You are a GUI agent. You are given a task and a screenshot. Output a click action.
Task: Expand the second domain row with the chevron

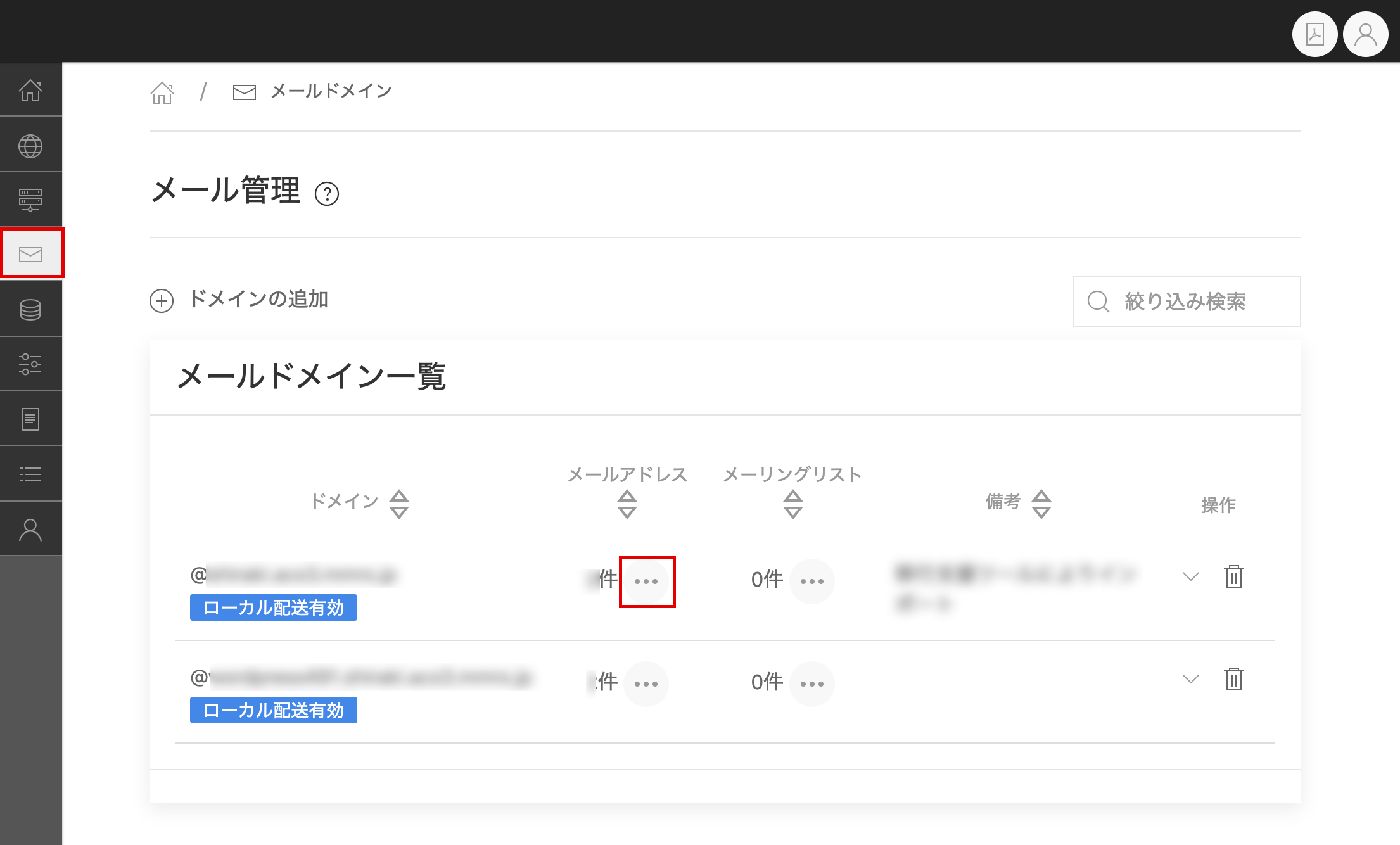click(x=1191, y=680)
